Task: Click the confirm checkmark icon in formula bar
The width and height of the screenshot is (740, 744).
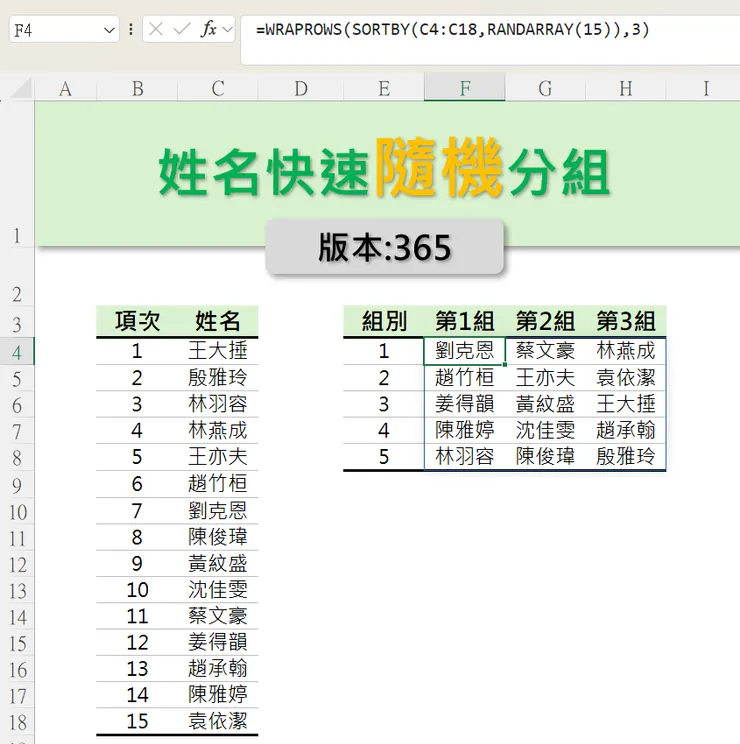Action: (x=182, y=29)
